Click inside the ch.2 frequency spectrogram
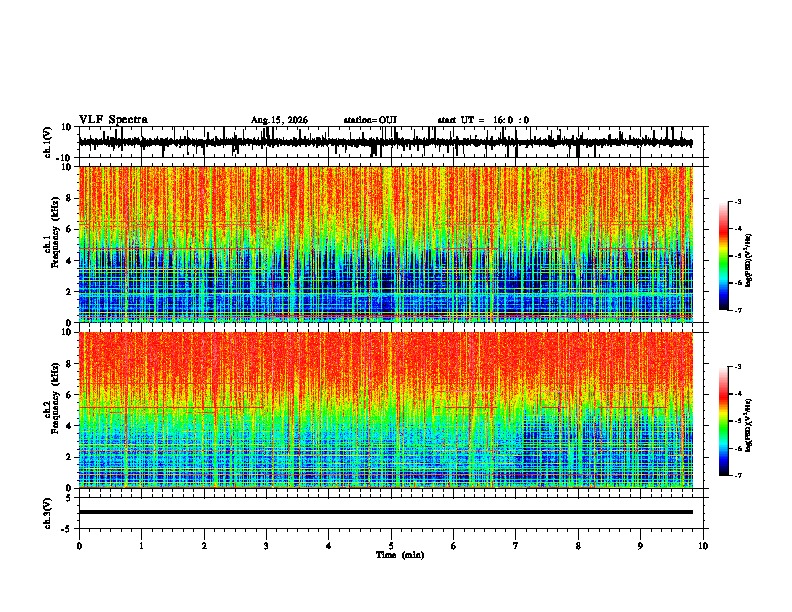The width and height of the screenshot is (792, 612). pos(386,410)
